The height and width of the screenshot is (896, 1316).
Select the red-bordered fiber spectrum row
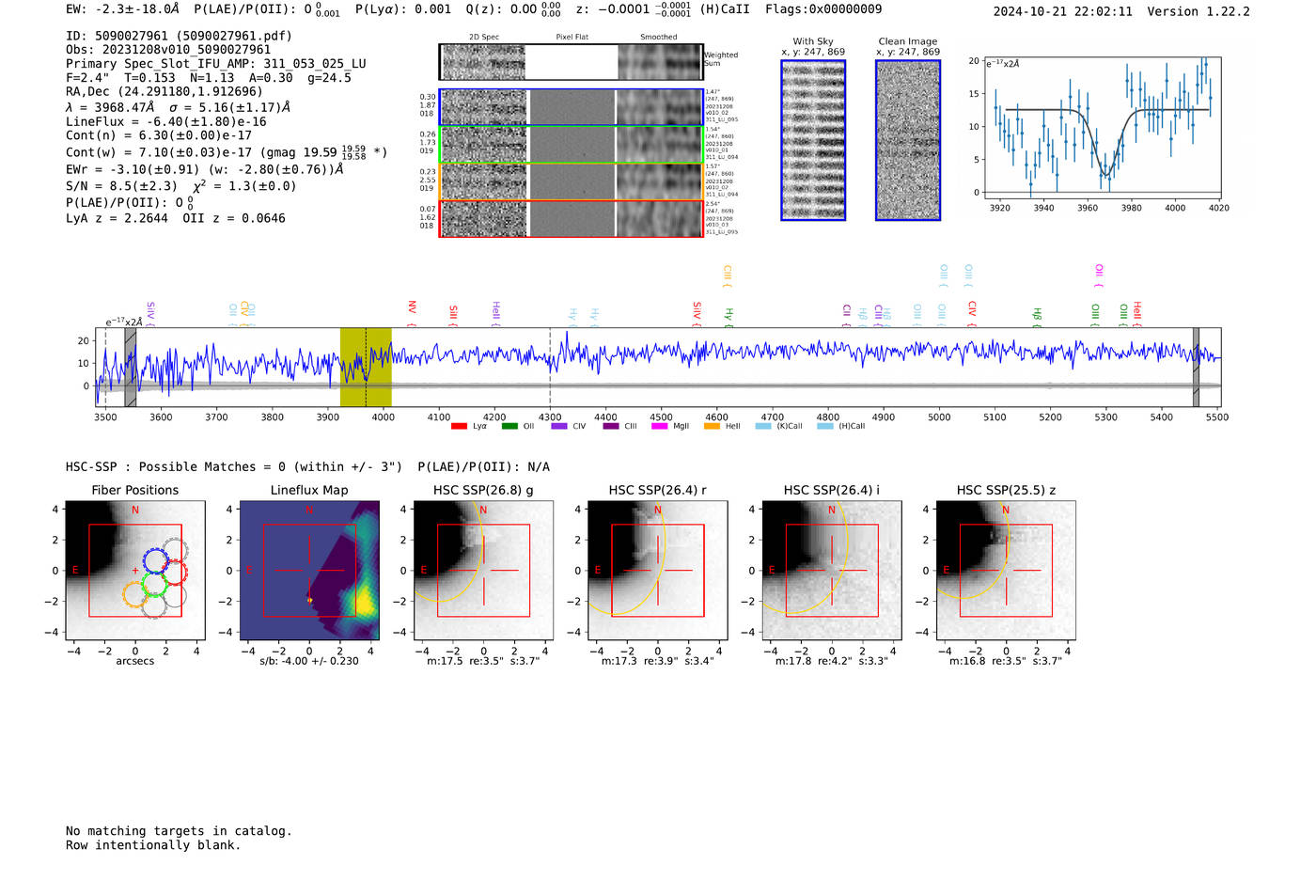coord(572,218)
